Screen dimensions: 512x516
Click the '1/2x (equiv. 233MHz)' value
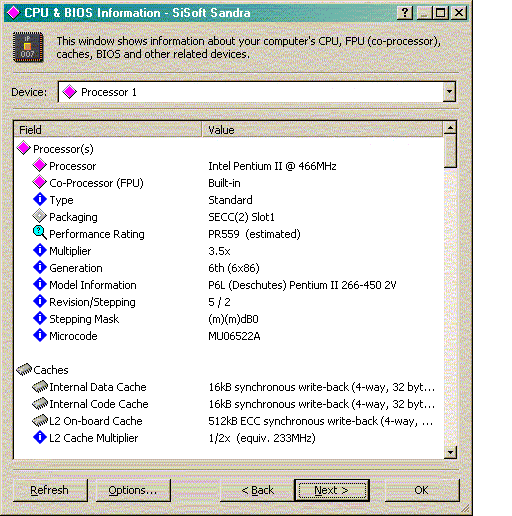(x=262, y=438)
